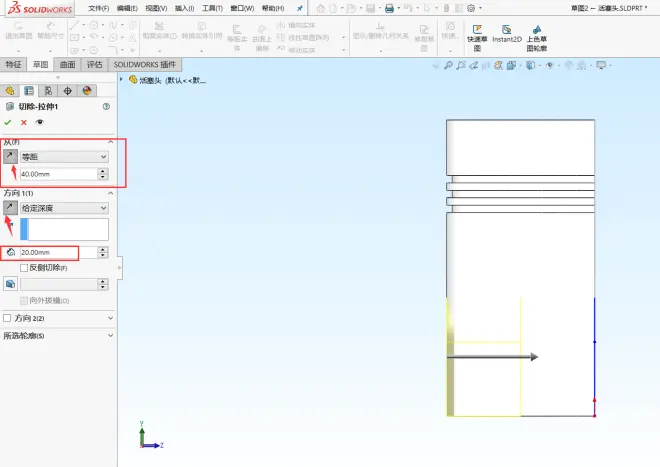Click the panel collapse handle on right edge

[120, 267]
